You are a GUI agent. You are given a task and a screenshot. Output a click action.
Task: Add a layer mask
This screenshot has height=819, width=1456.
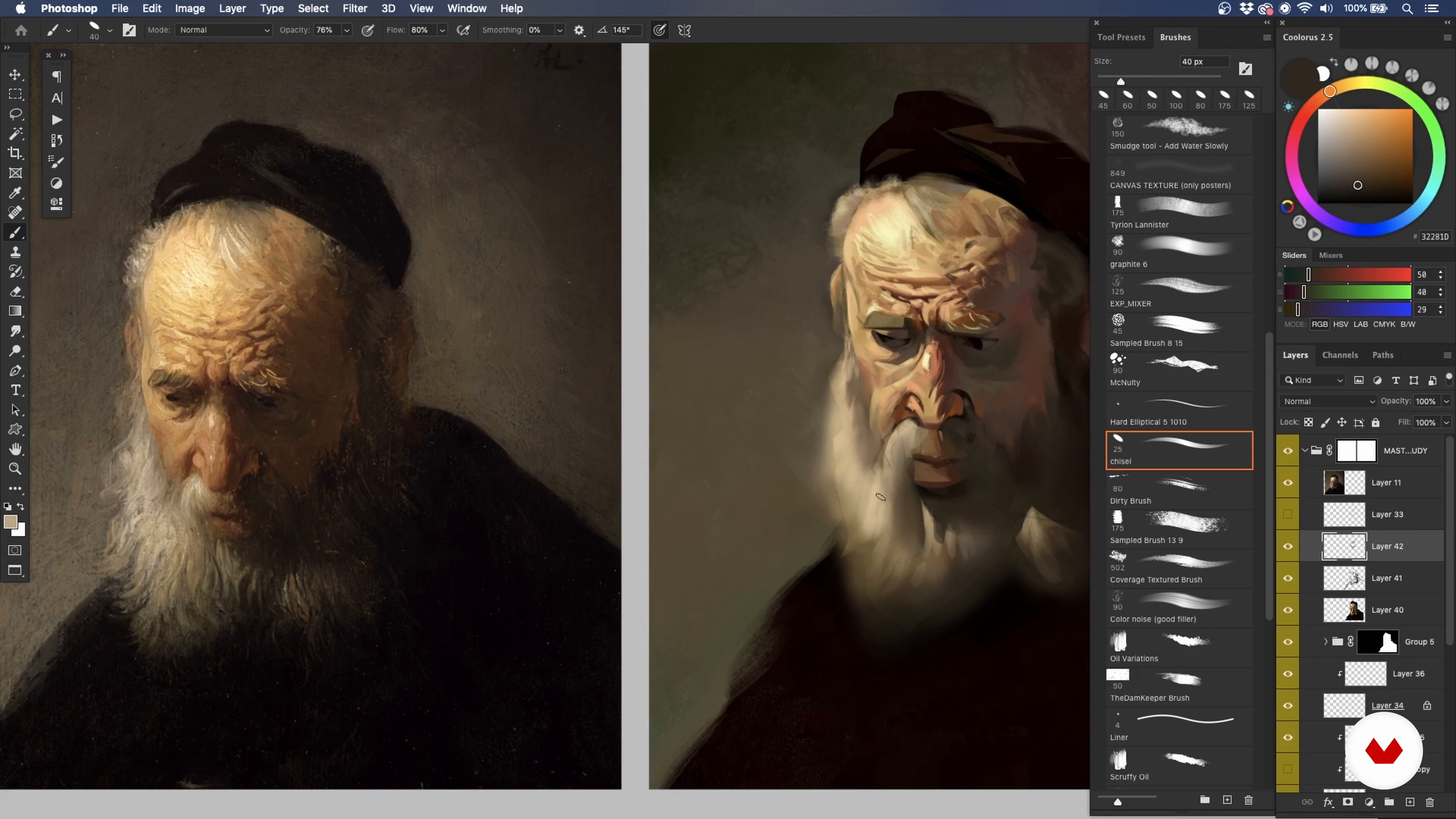[1348, 802]
